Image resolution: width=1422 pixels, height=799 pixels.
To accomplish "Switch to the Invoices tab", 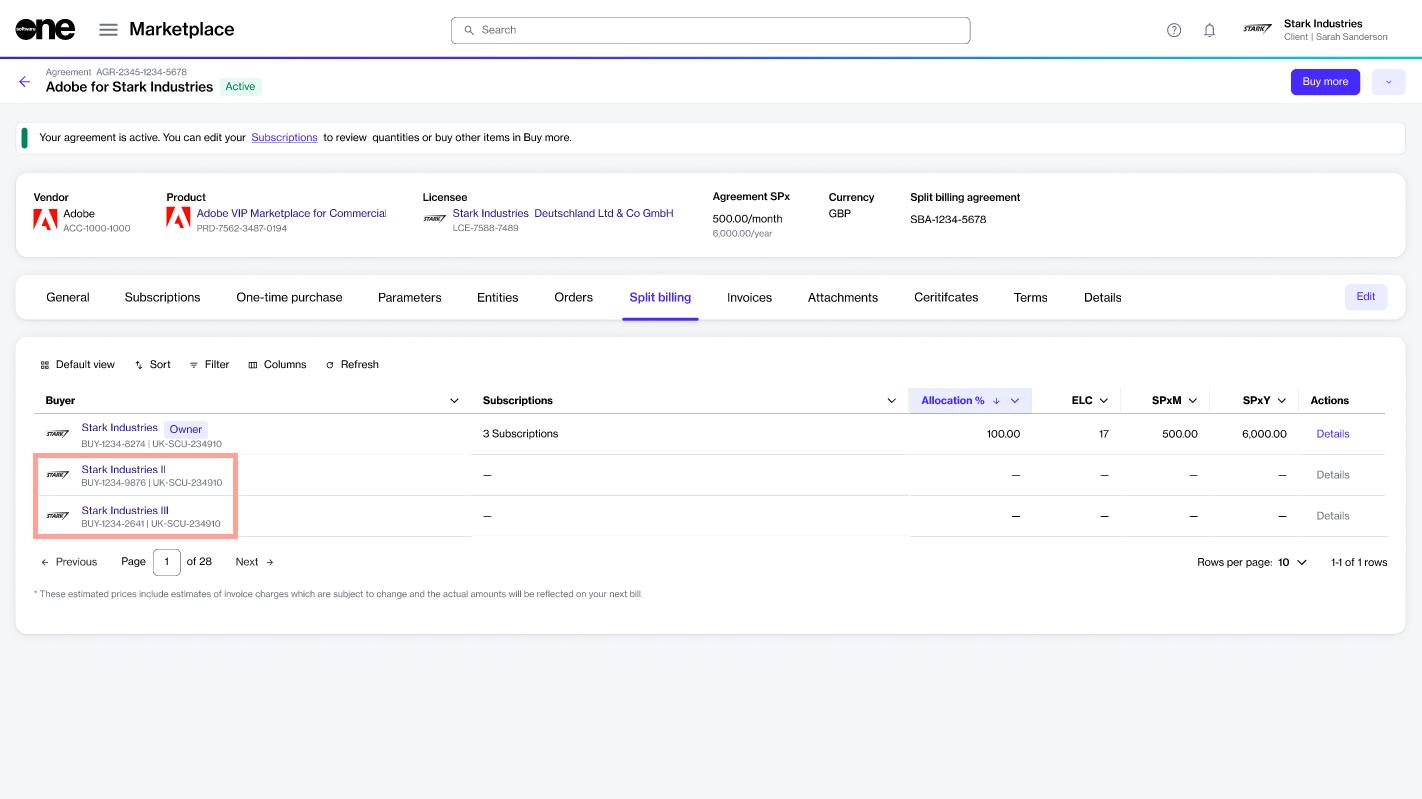I will point(749,298).
